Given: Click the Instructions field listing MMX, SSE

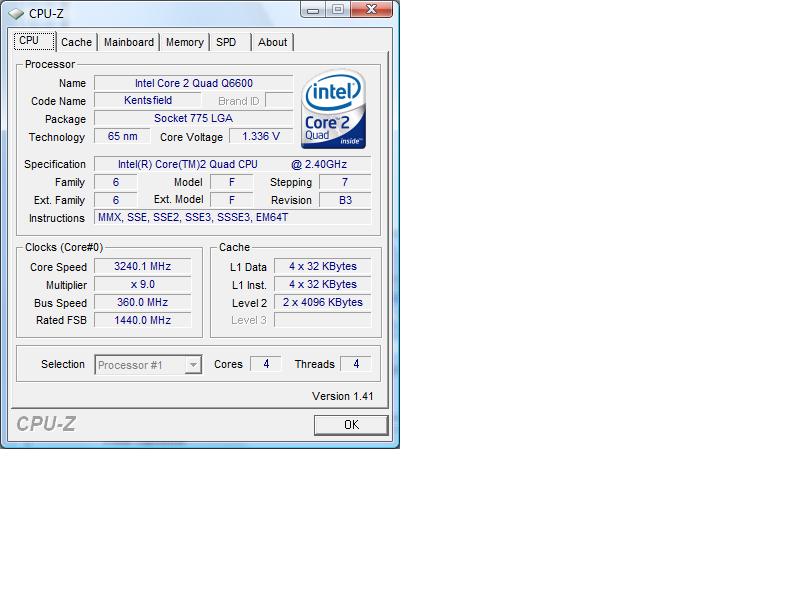Looking at the screenshot, I should 233,217.
